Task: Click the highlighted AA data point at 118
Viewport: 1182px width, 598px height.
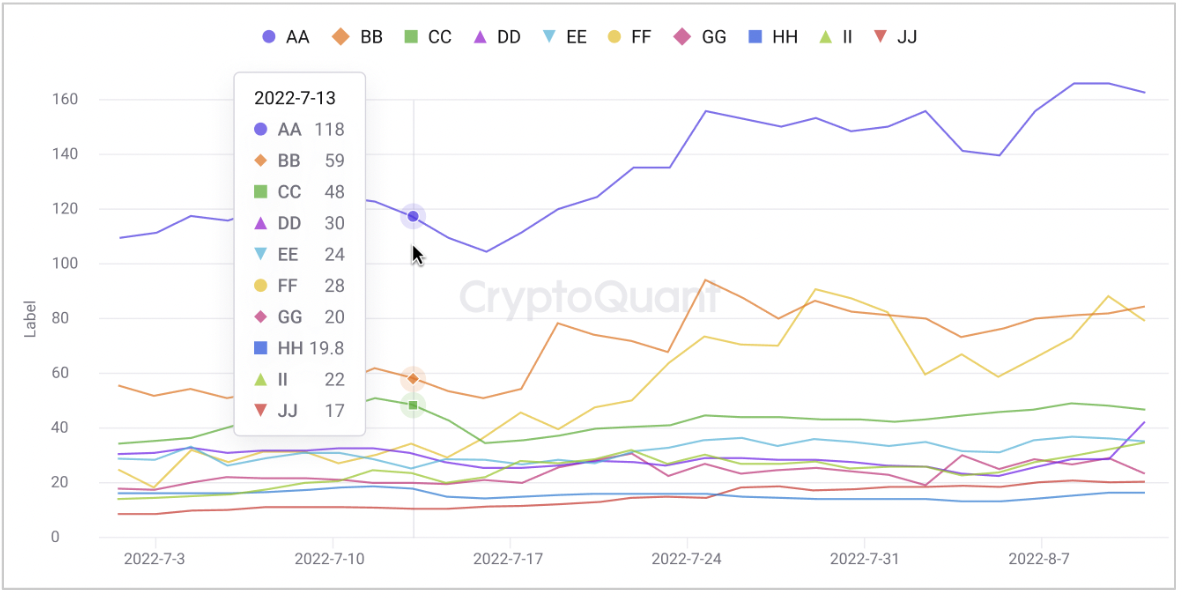Action: (x=413, y=216)
